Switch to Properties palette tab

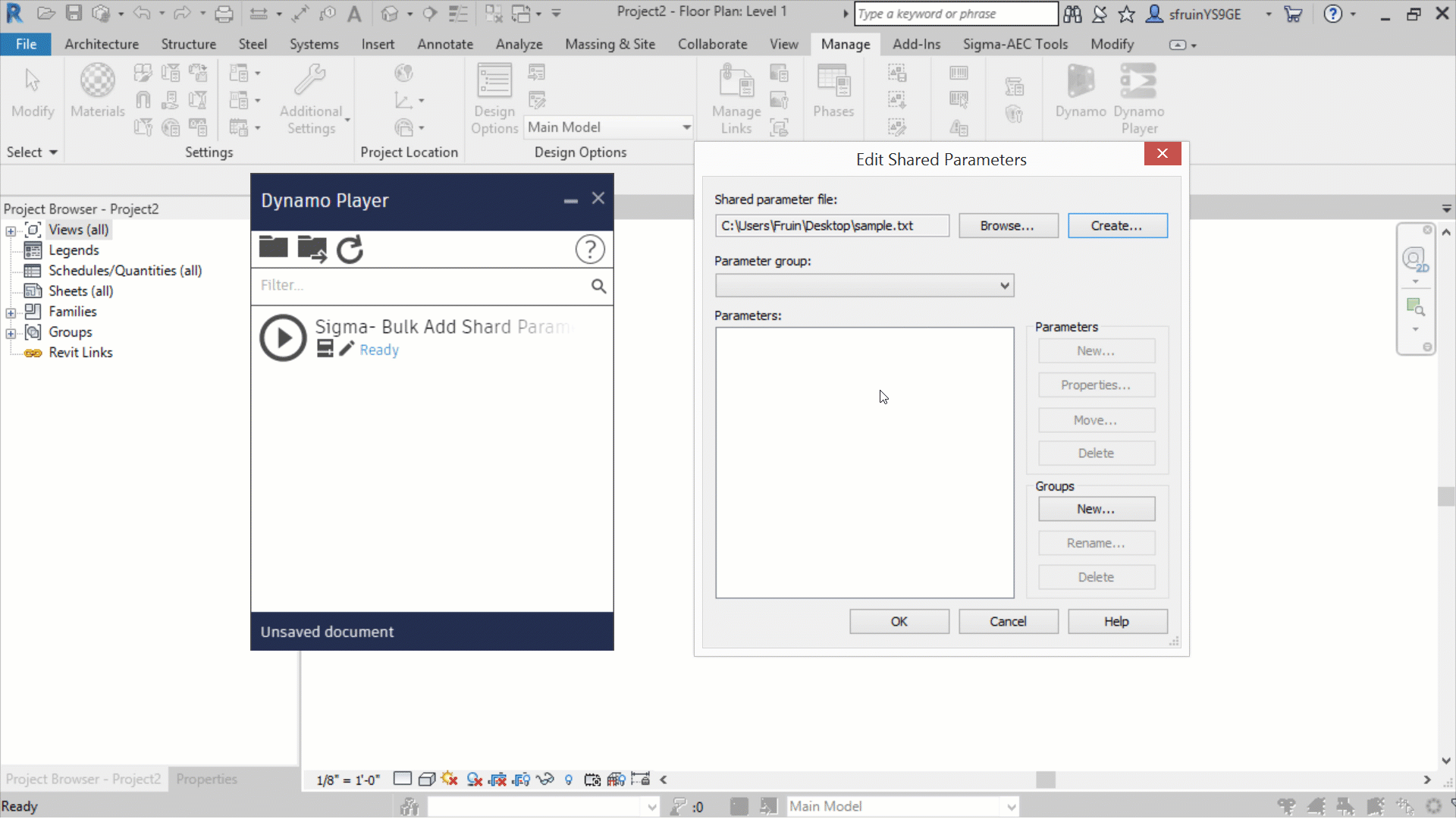click(206, 779)
